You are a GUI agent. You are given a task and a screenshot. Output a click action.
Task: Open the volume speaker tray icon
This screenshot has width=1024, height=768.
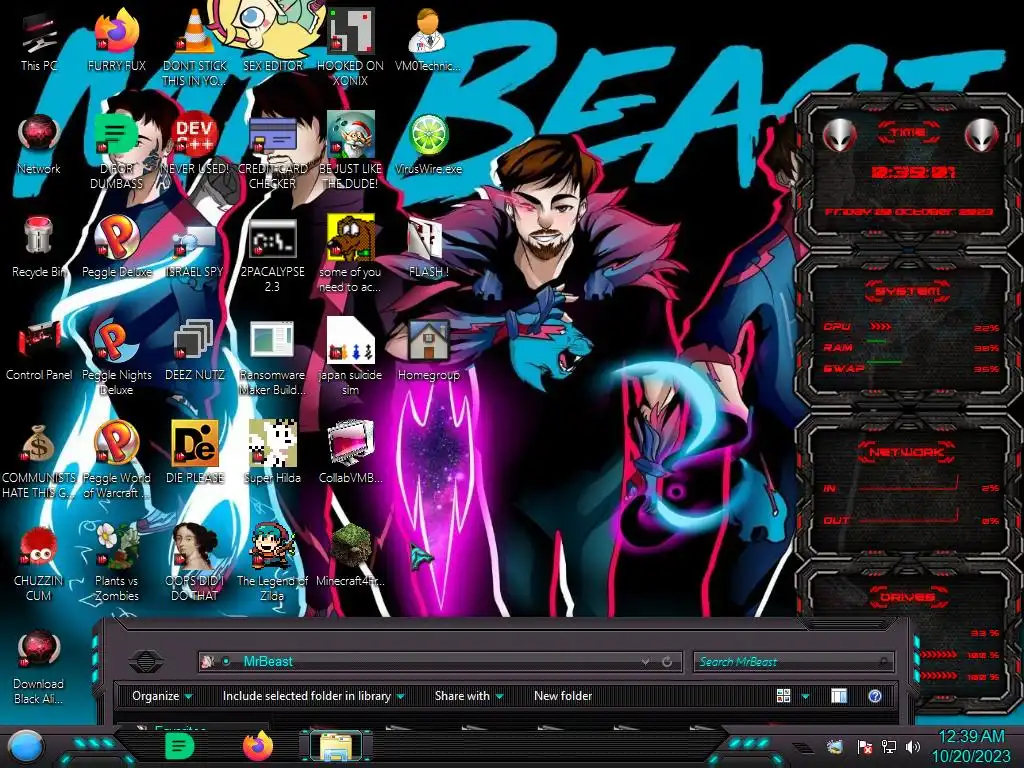(913, 746)
